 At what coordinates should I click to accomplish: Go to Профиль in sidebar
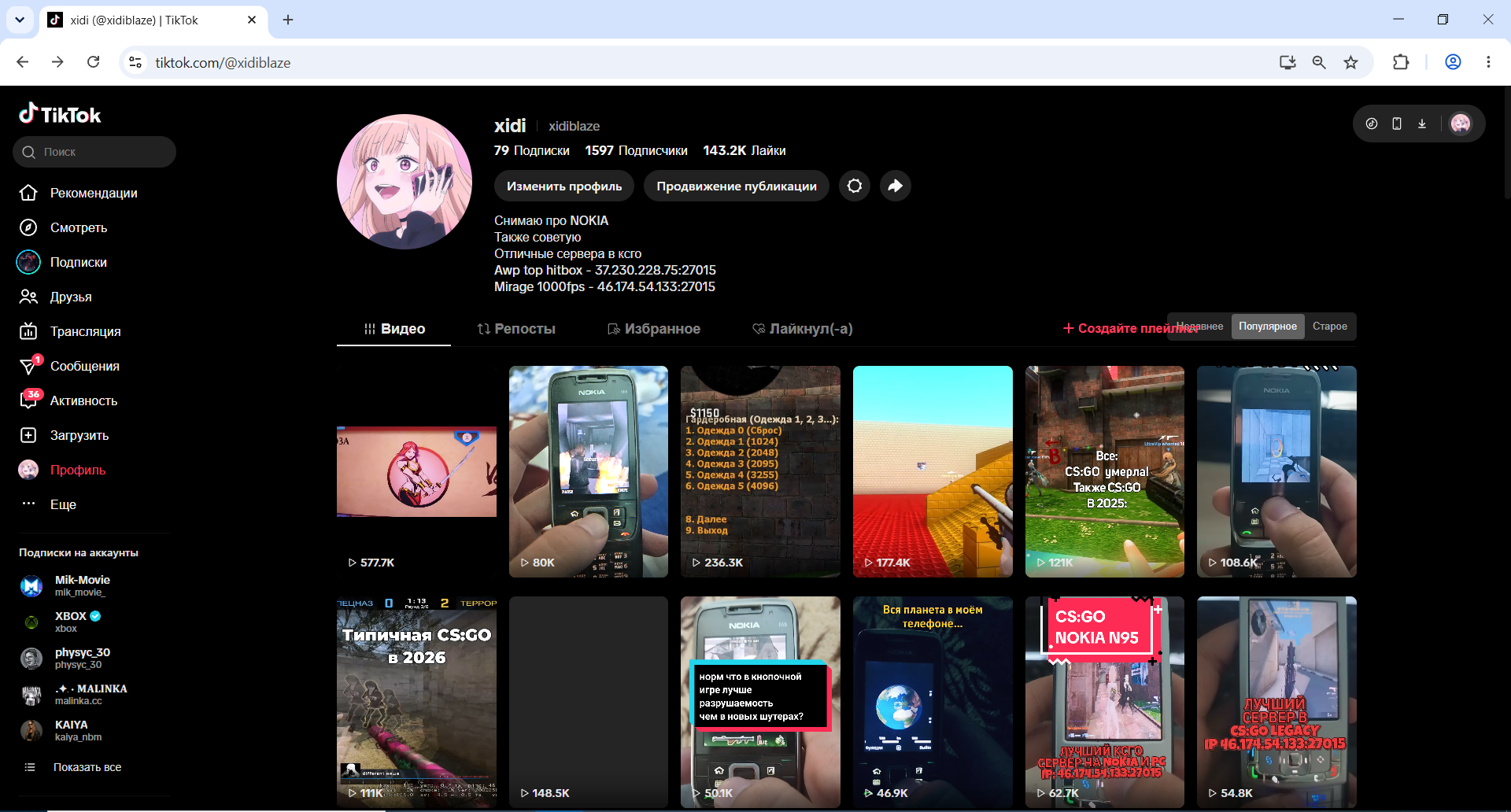click(x=63, y=470)
